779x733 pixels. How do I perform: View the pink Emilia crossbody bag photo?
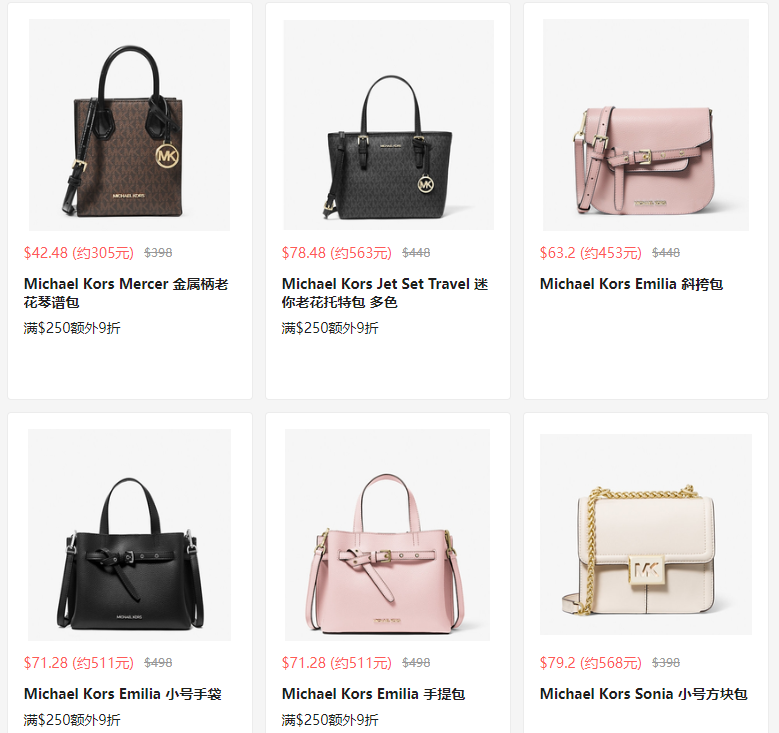click(x=646, y=125)
